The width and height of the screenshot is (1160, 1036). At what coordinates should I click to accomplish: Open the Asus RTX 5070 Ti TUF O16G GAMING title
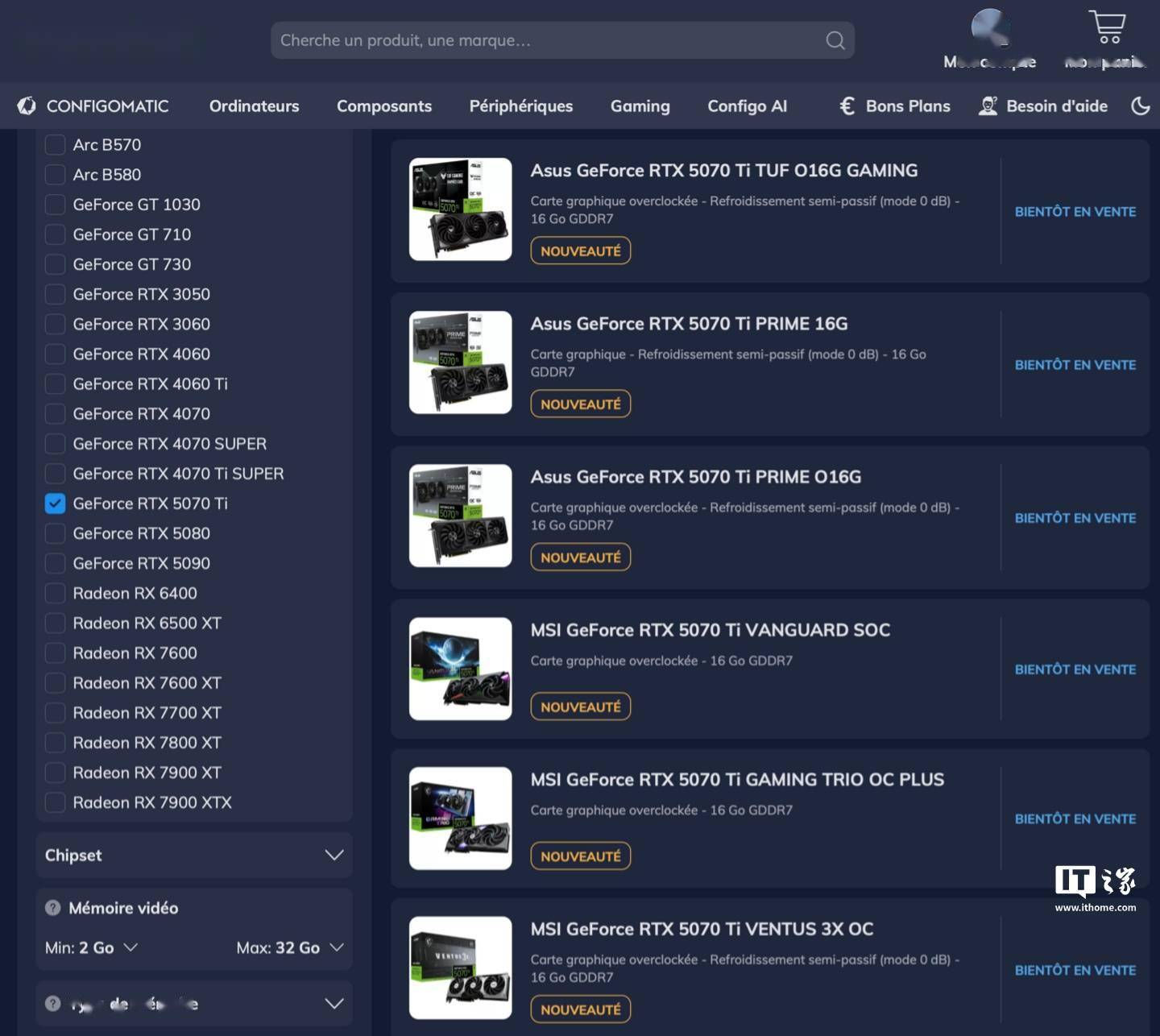[724, 170]
